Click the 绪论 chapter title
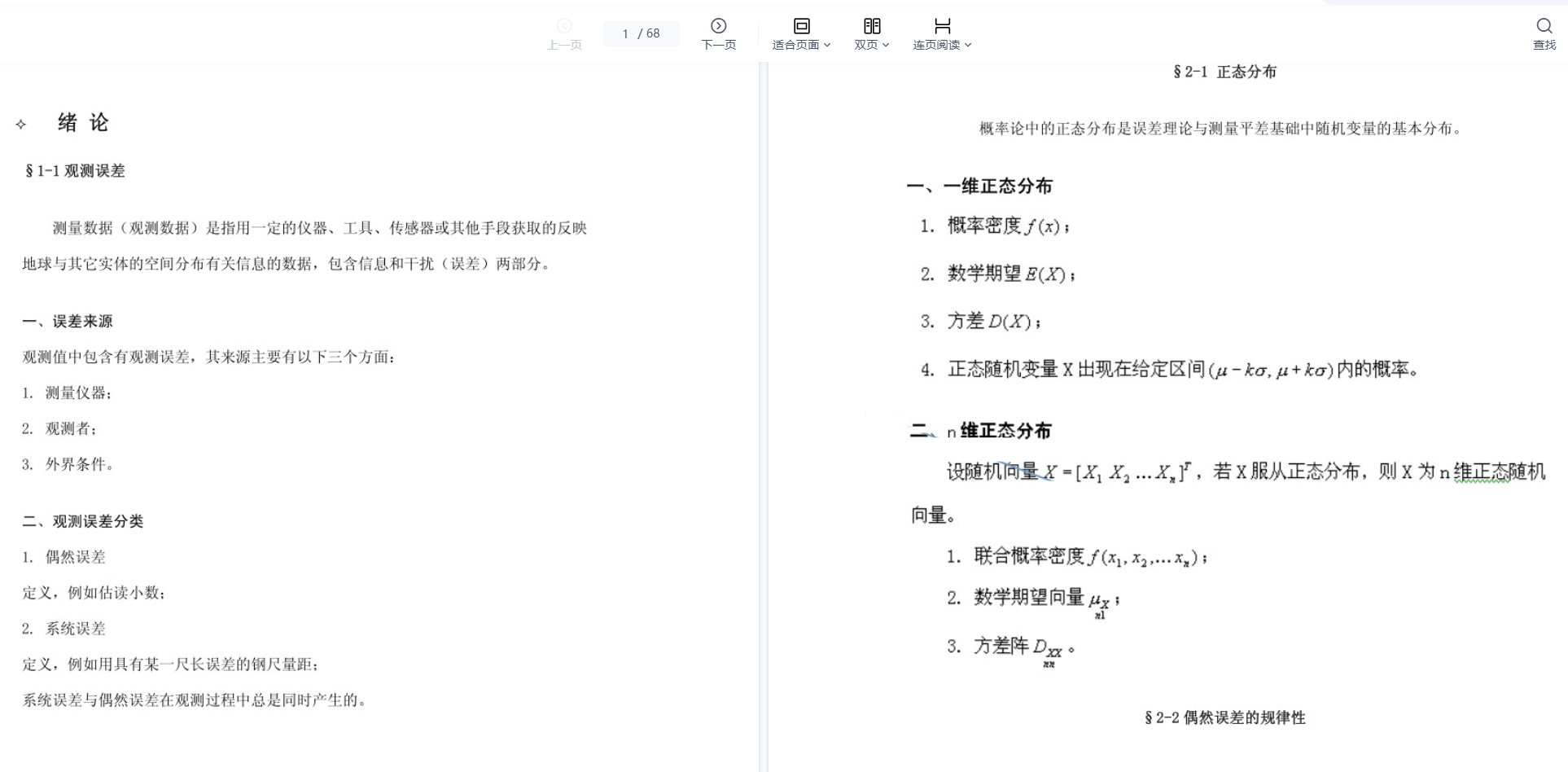This screenshot has height=772, width=1568. 83,123
